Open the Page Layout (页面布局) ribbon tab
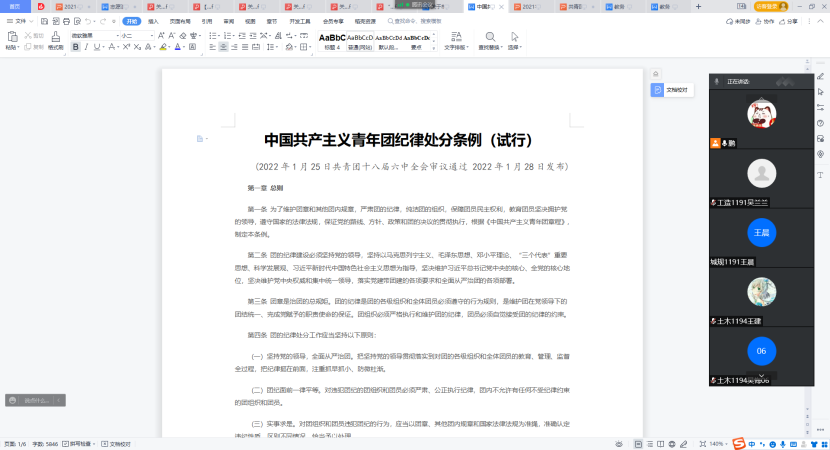This screenshot has height=450, width=830. point(178,20)
